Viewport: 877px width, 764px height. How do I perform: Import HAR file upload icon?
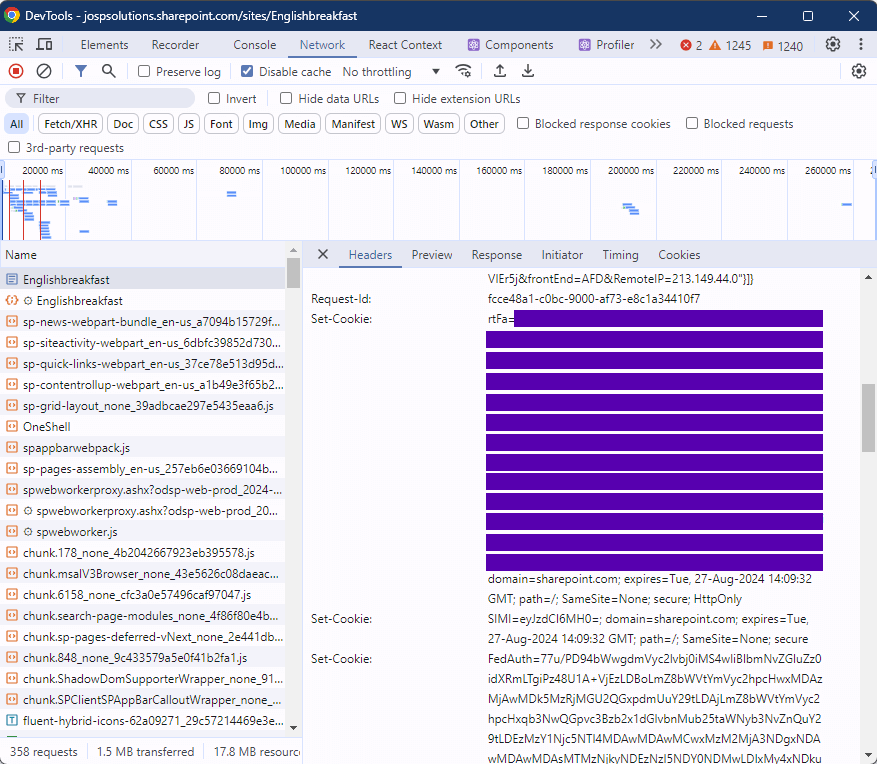(499, 71)
